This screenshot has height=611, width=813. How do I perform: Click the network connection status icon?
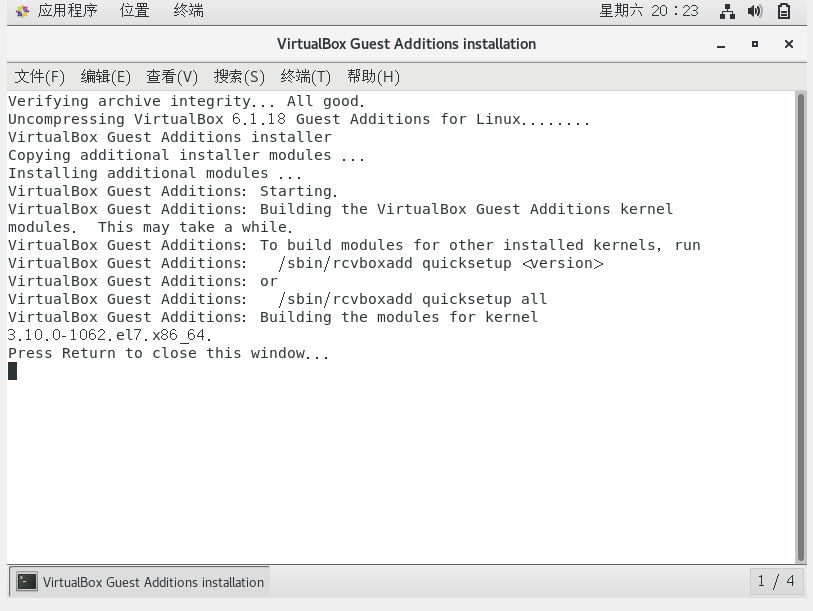click(x=727, y=12)
